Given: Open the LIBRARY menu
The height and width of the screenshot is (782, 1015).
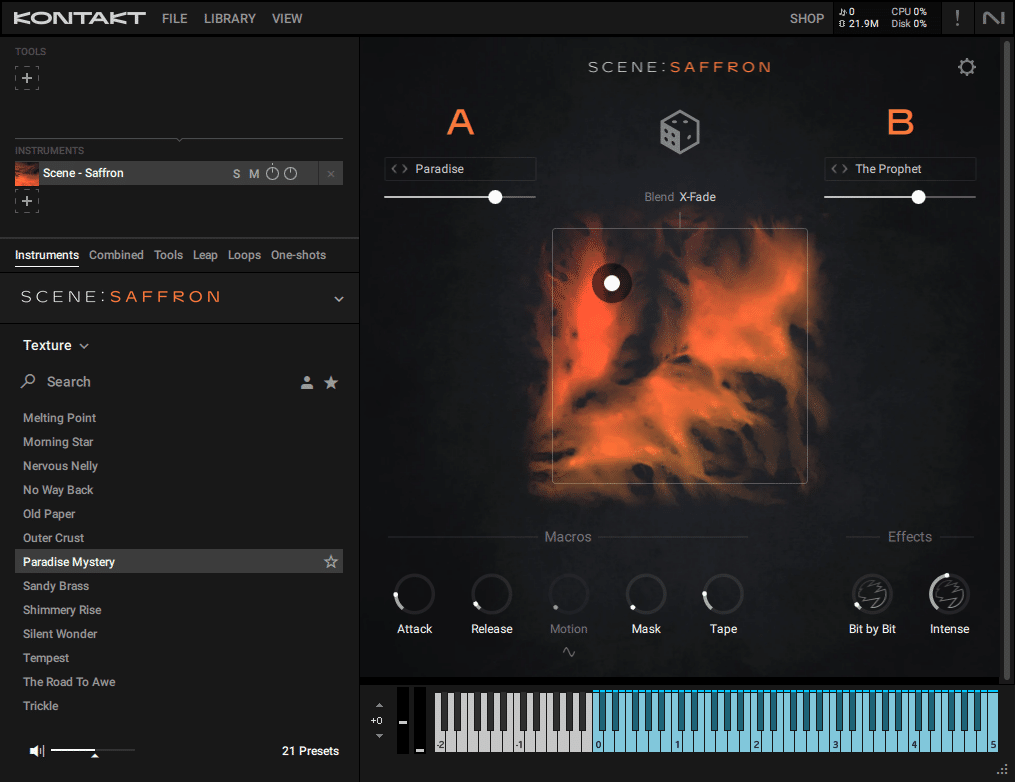Looking at the screenshot, I should (x=230, y=19).
